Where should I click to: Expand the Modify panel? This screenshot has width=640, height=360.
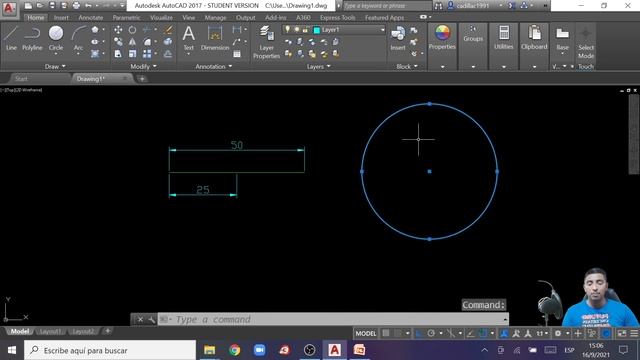coord(143,66)
